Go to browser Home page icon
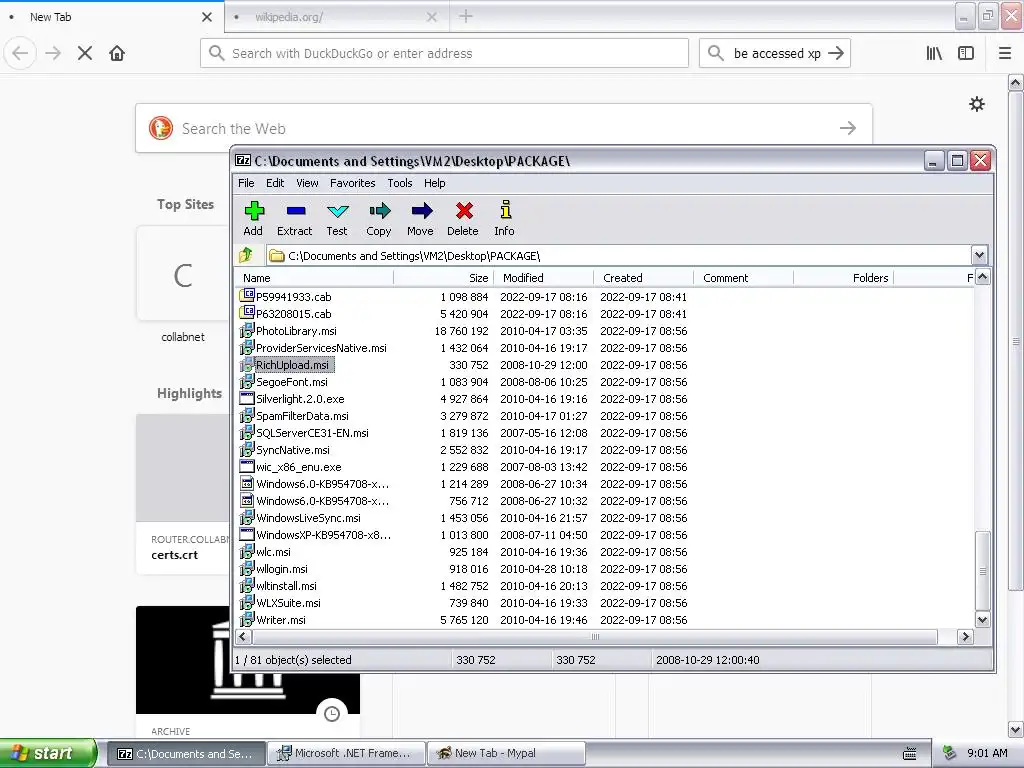Screen dimensions: 1024x768 (117, 54)
